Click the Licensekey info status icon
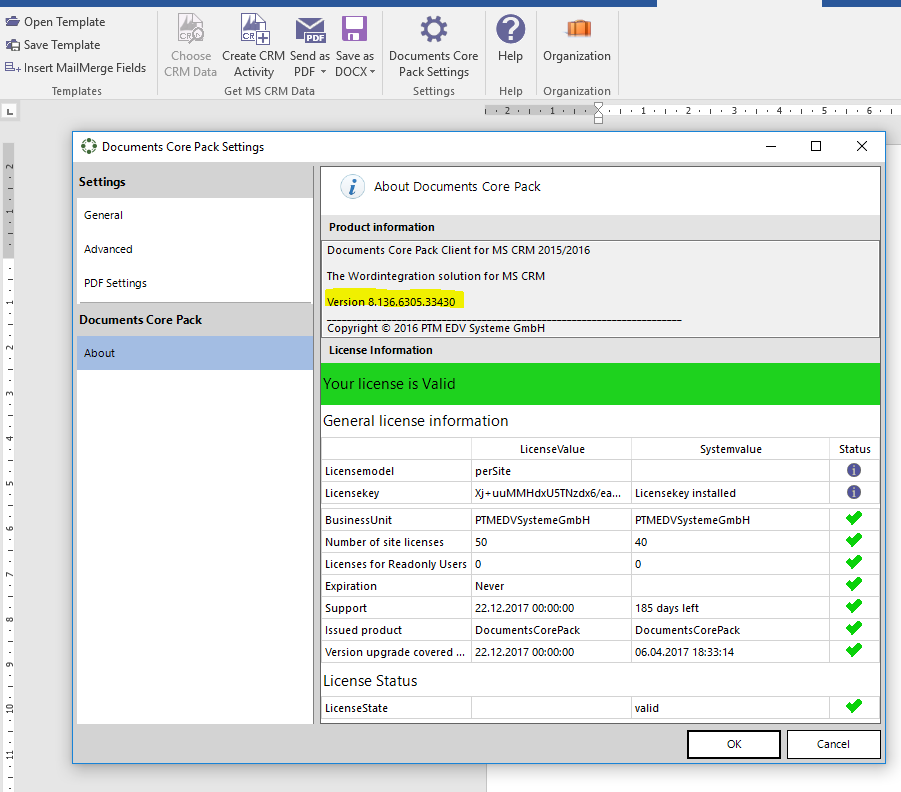Screen dimensions: 901x792 coord(854,492)
